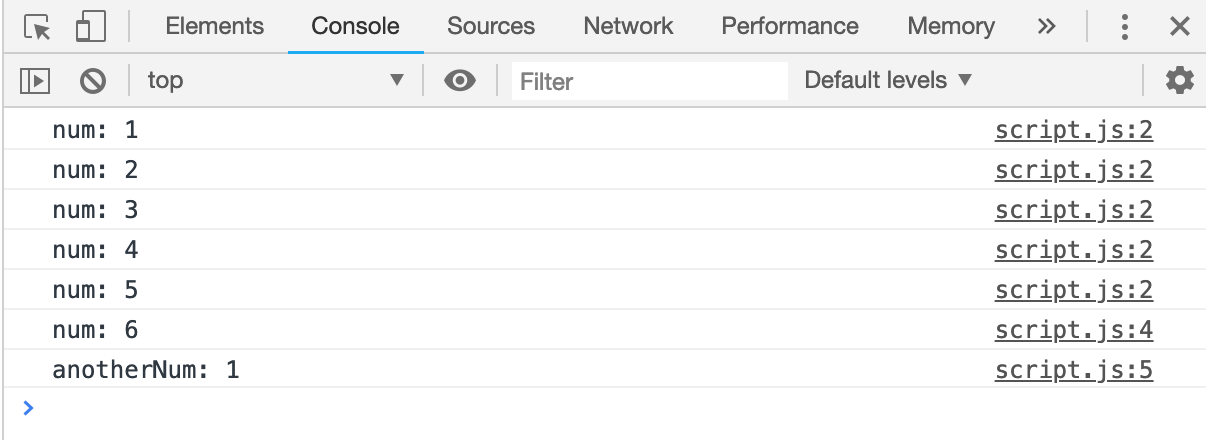Show more tabs with the chevron
The image size is (1206, 440).
point(1046,27)
